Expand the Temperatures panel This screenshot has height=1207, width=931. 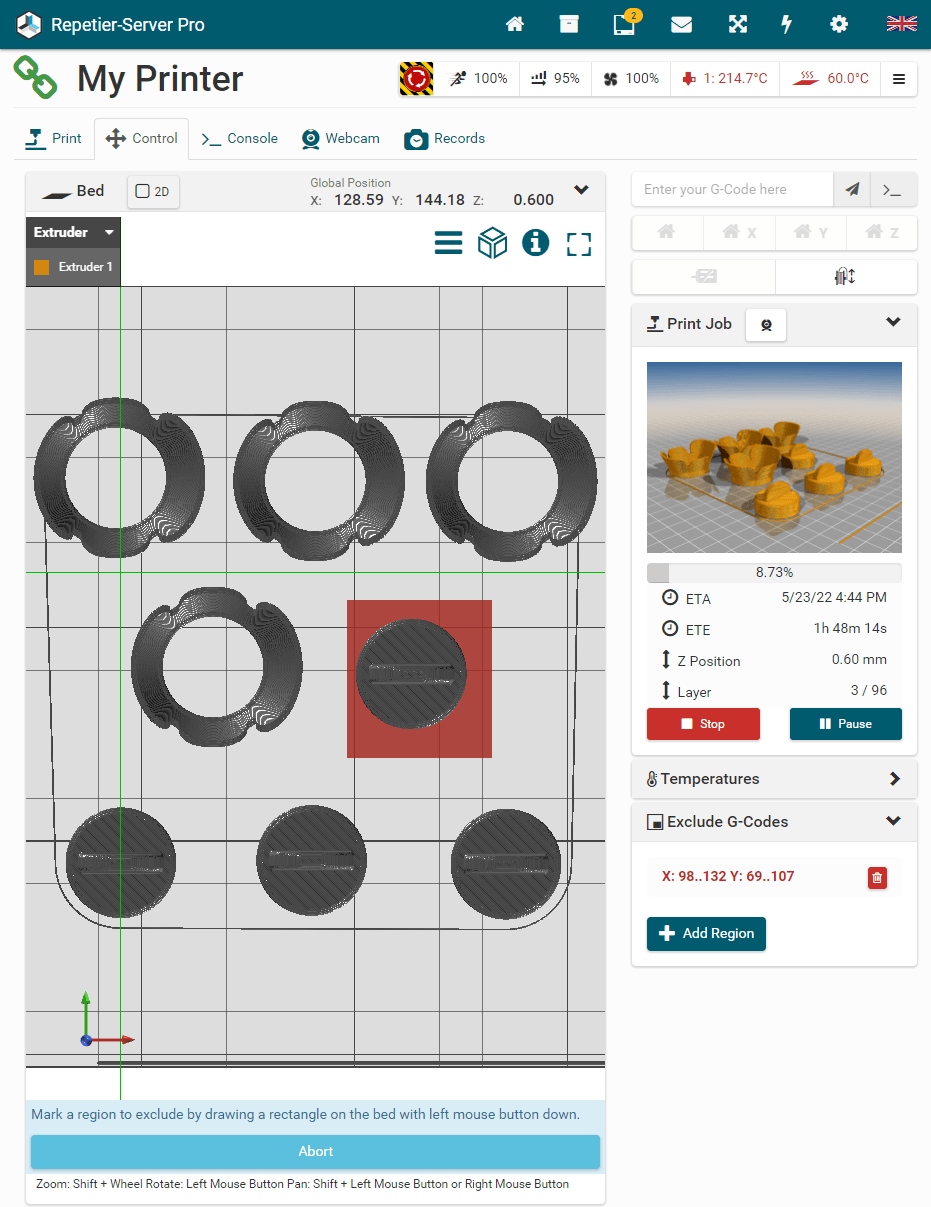click(894, 779)
